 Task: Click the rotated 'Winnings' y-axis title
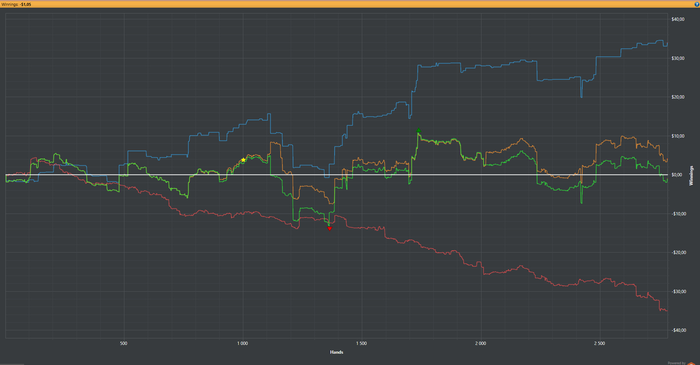(692, 175)
